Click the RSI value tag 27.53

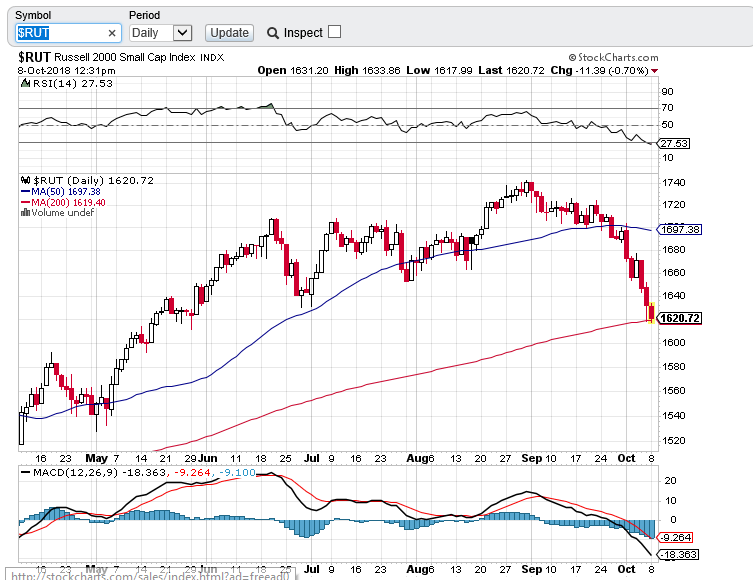coord(673,144)
